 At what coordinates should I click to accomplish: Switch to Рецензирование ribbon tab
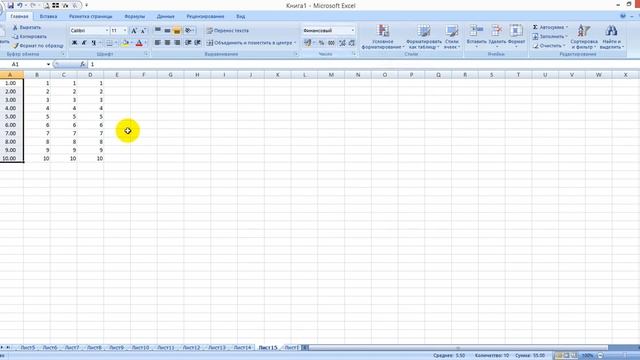(205, 16)
